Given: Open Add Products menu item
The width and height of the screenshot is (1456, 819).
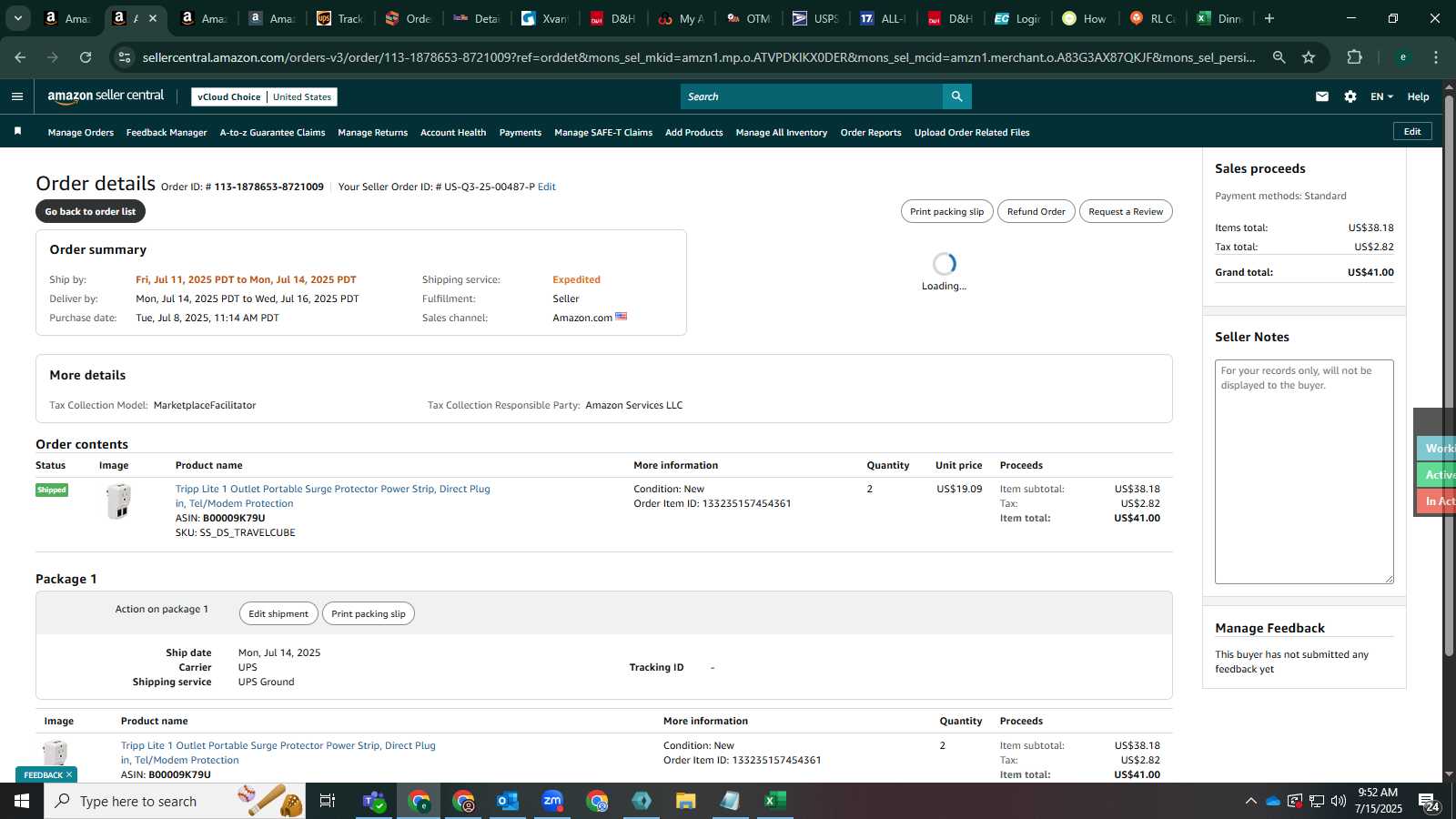Looking at the screenshot, I should [x=694, y=132].
